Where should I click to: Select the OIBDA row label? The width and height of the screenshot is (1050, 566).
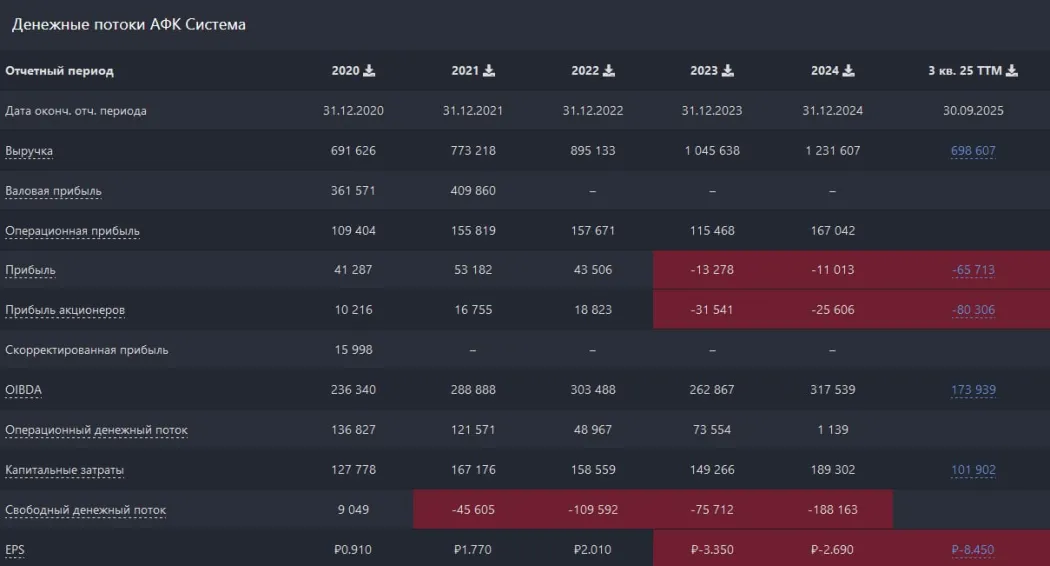pyautogui.click(x=24, y=390)
